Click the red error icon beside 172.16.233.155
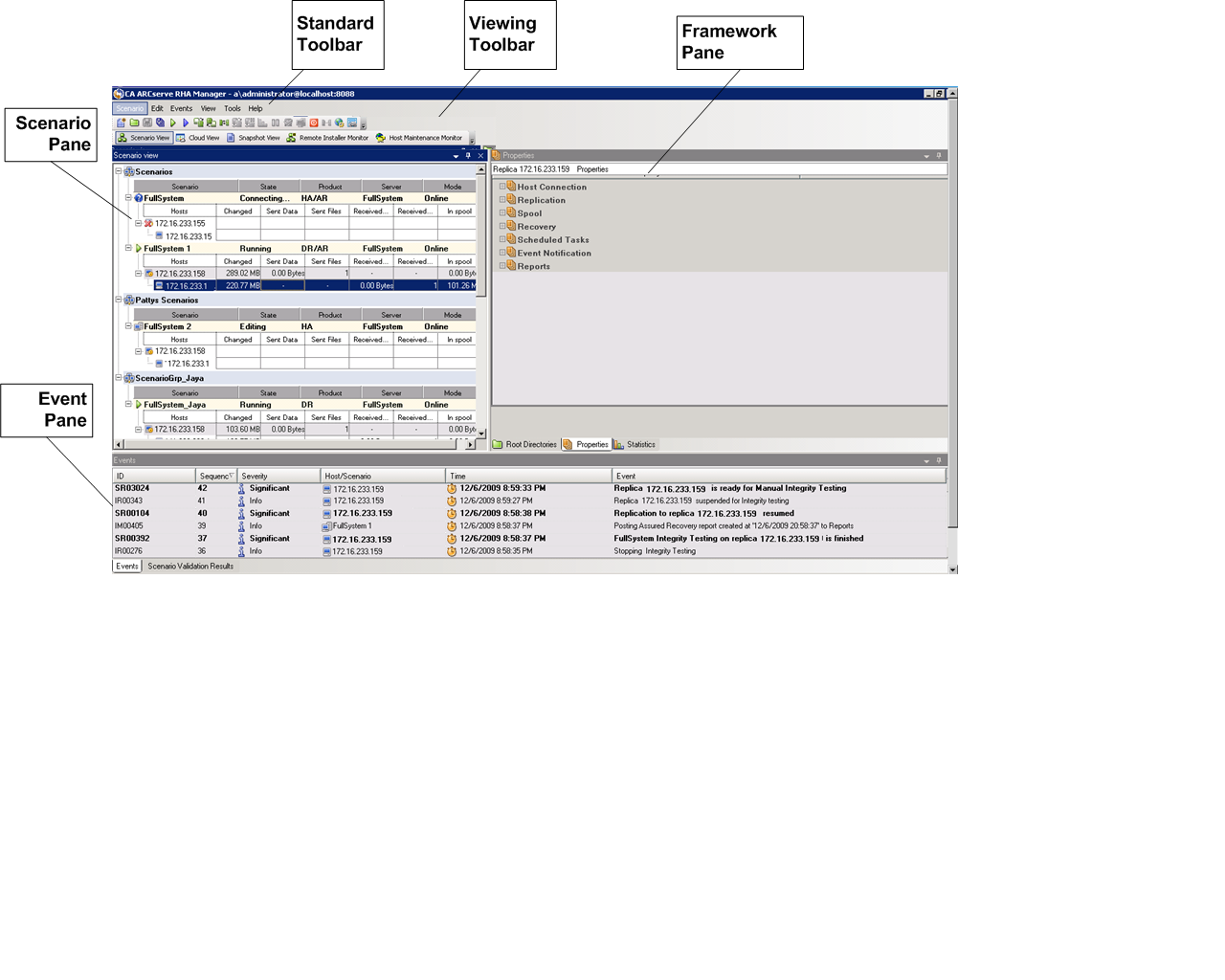Image resolution: width=1225 pixels, height=980 pixels. pos(148,223)
